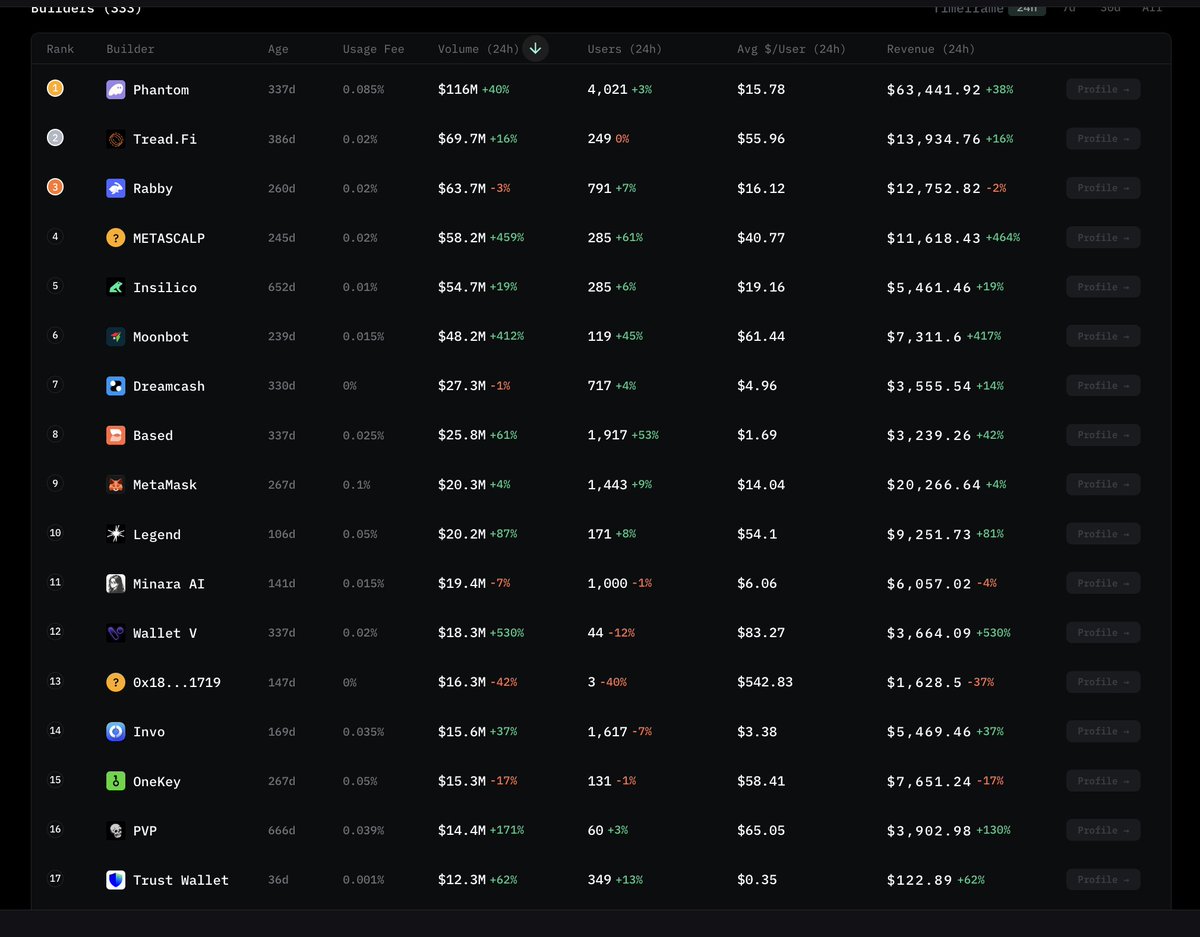Open the Profile button for Phantom
The height and width of the screenshot is (937, 1200).
[1103, 89]
